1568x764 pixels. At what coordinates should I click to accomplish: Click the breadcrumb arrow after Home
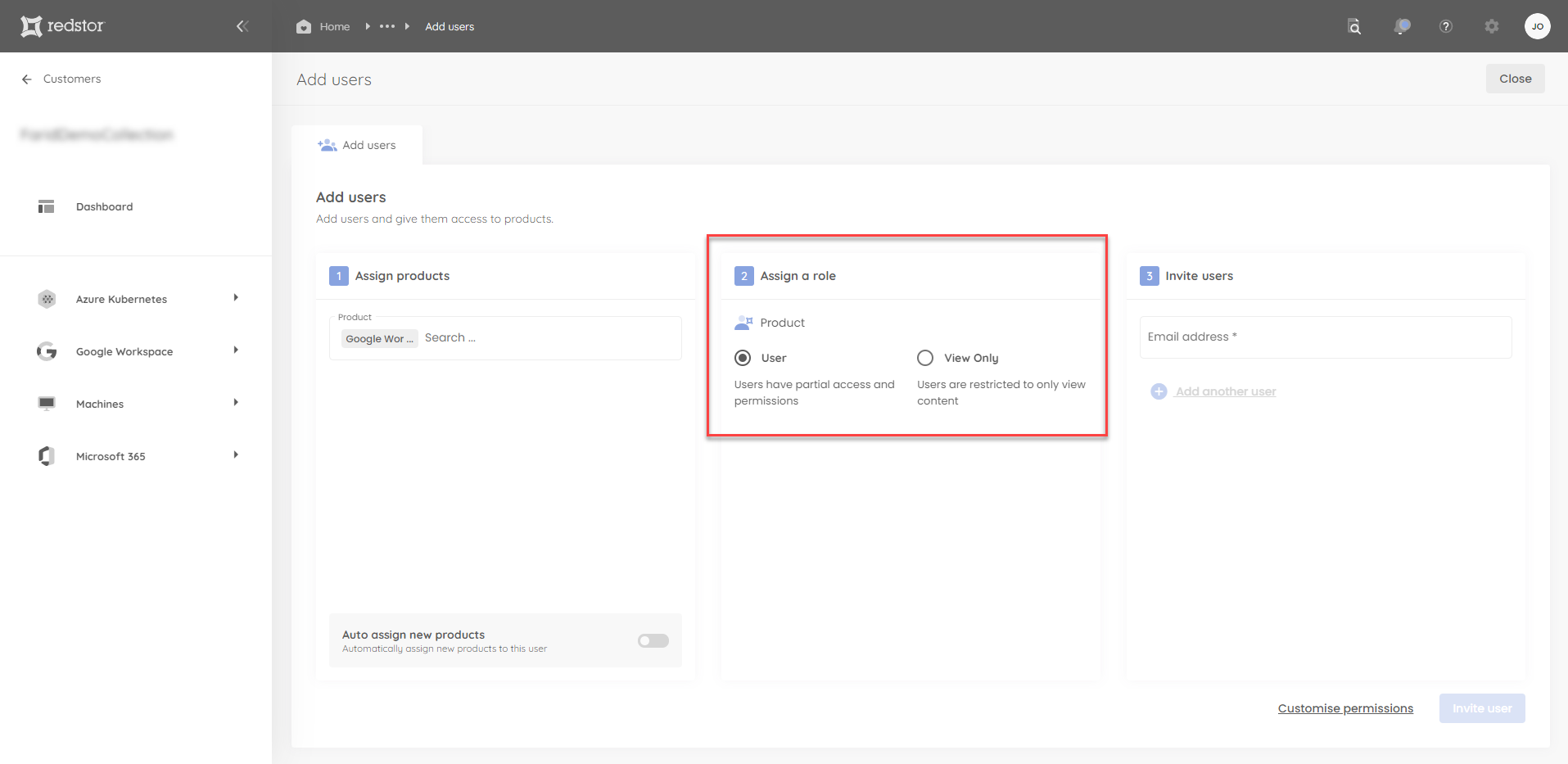pos(368,26)
